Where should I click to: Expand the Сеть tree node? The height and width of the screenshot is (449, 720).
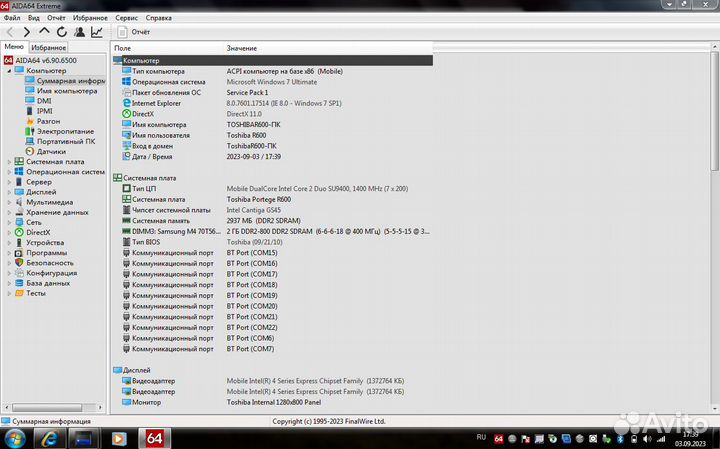(9, 222)
